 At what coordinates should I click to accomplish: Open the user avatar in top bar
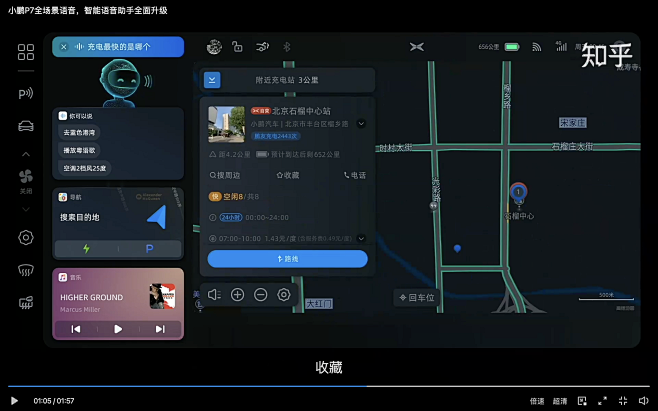214,47
